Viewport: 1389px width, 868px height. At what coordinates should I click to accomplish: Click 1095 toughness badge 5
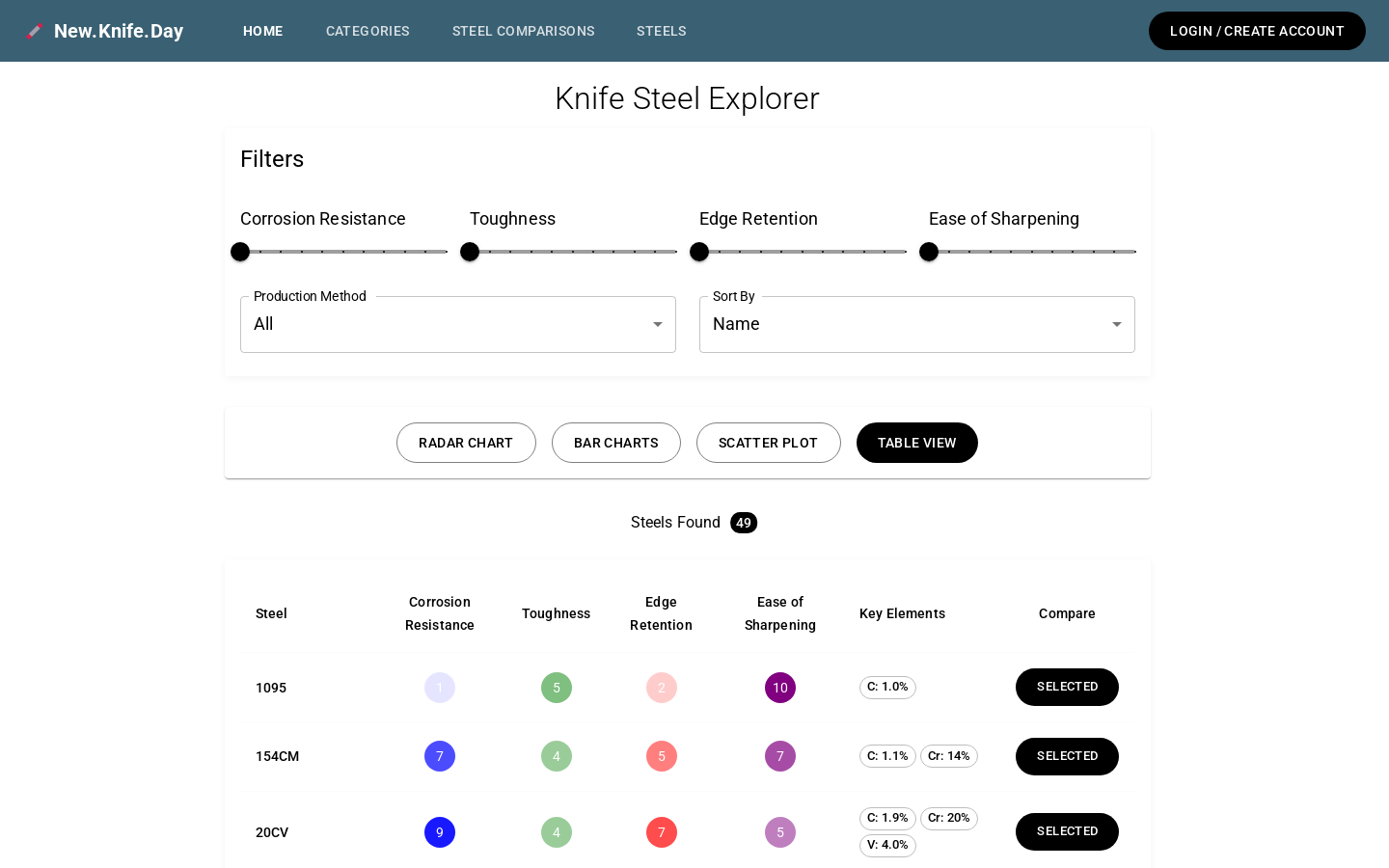557,688
